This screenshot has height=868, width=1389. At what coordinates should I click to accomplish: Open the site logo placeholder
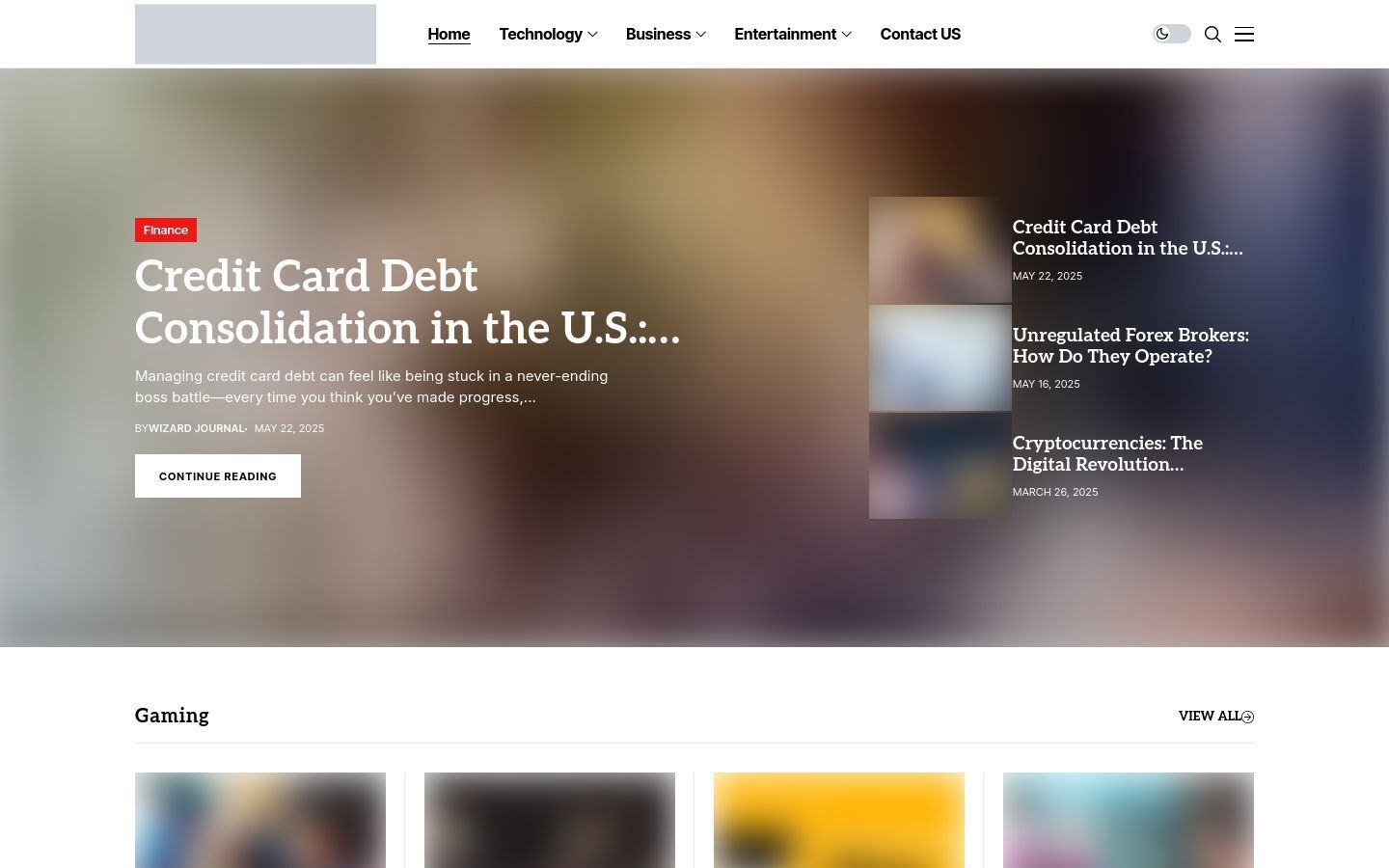pyautogui.click(x=256, y=34)
